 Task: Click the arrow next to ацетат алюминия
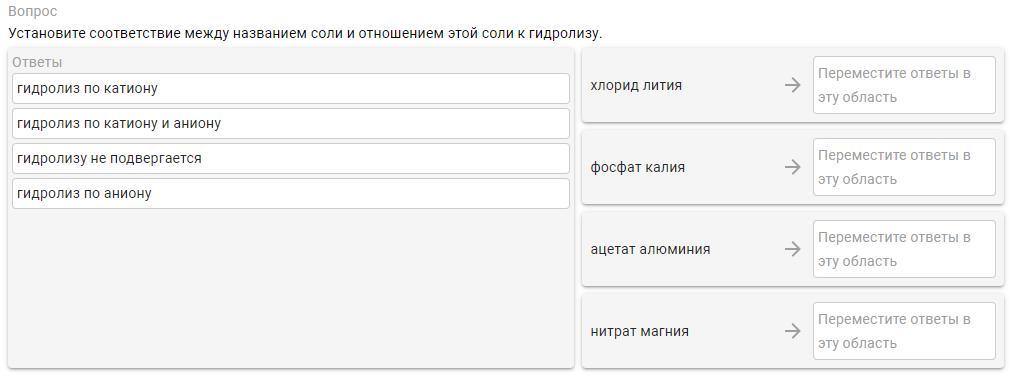pos(792,249)
